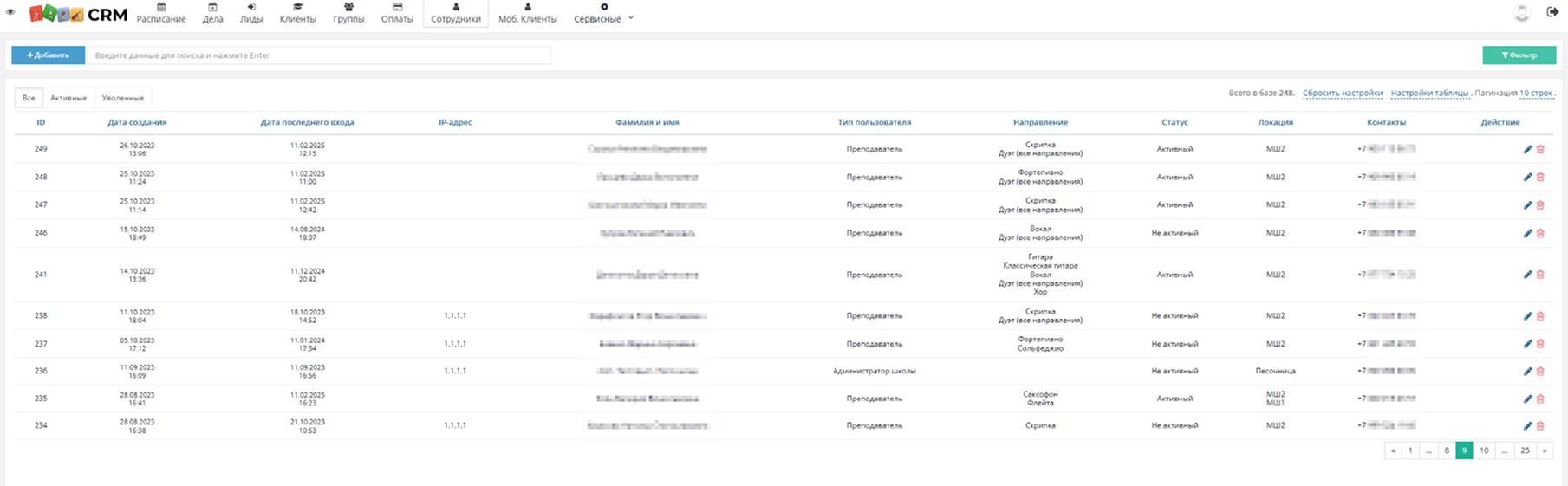Image resolution: width=1568 pixels, height=486 pixels.
Task: Go to page 8
Action: click(x=1447, y=450)
